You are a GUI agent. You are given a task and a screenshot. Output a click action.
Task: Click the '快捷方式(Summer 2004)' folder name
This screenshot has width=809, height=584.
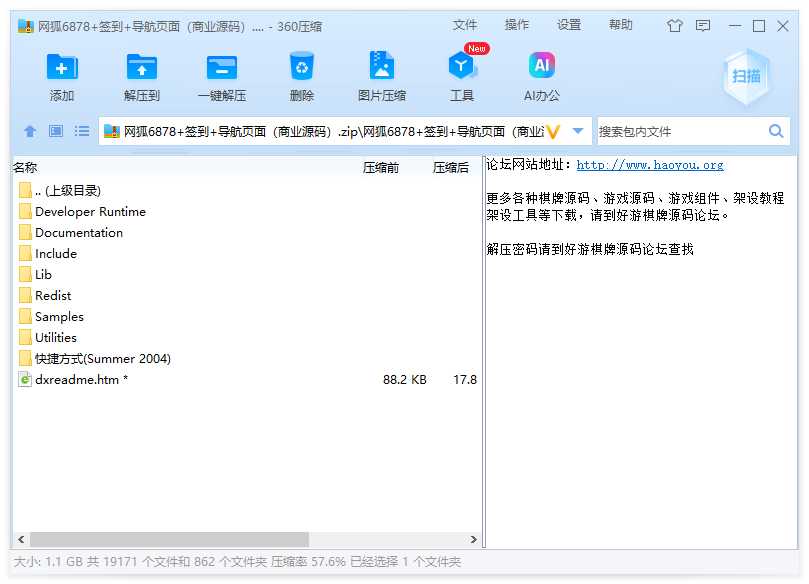click(103, 359)
